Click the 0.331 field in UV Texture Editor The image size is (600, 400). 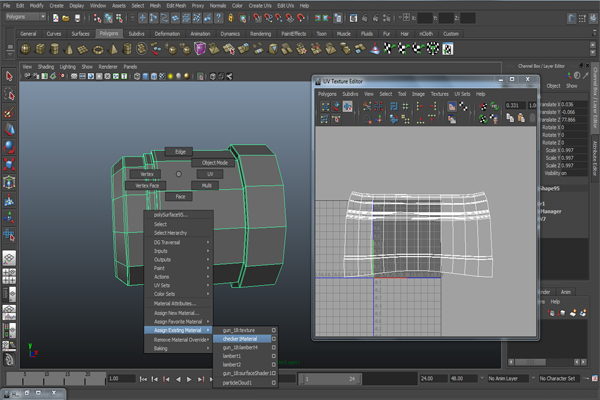point(515,105)
